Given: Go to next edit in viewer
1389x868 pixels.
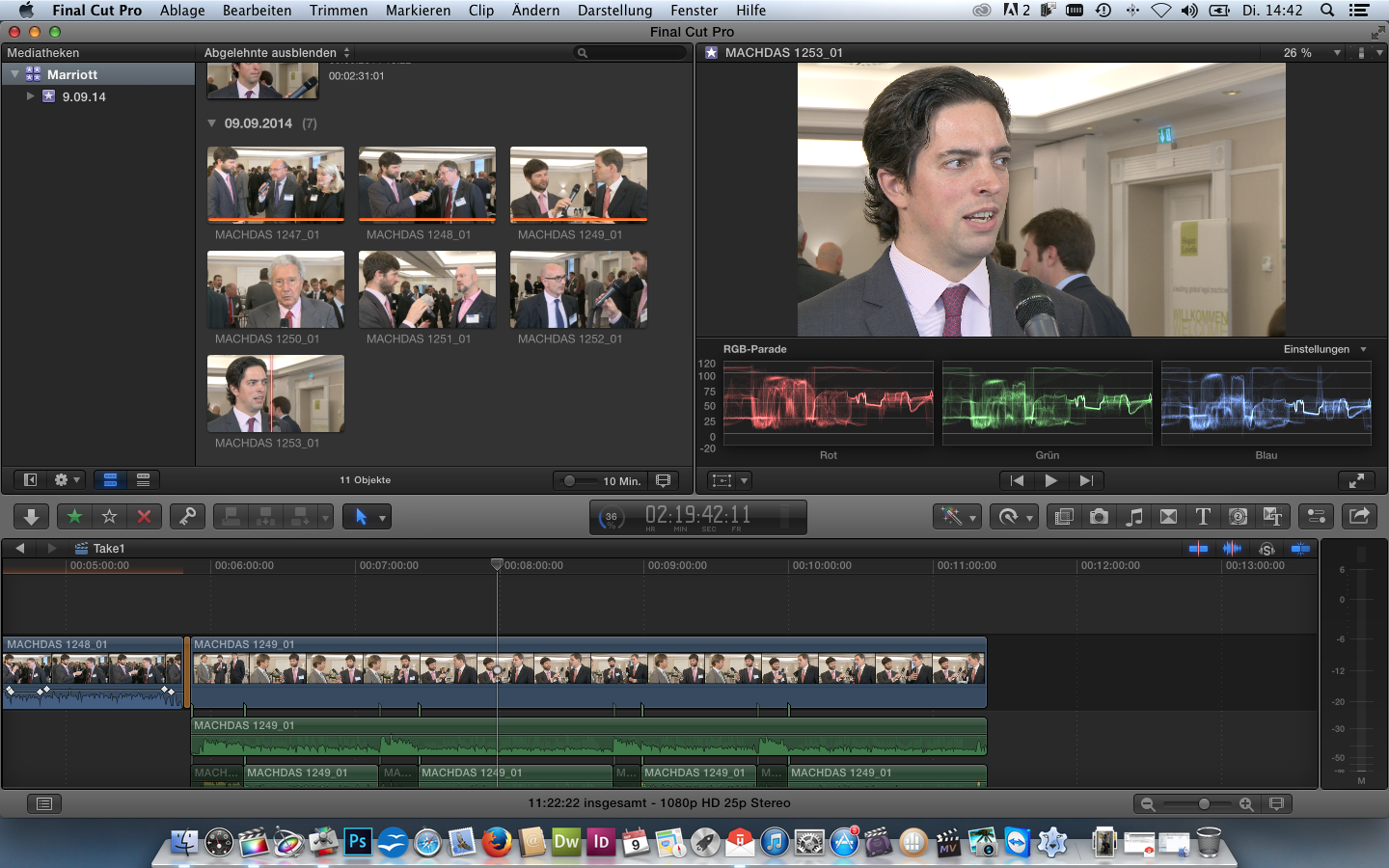Looking at the screenshot, I should (1086, 480).
